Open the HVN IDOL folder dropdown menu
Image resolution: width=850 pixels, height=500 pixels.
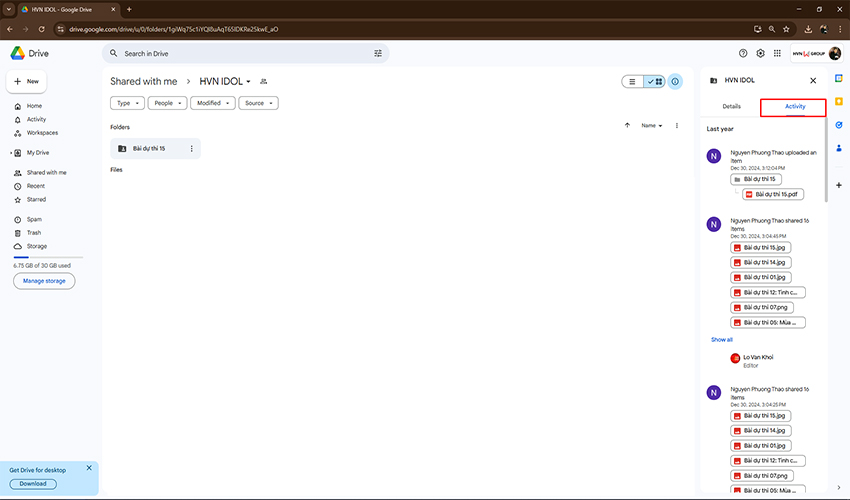225,81
